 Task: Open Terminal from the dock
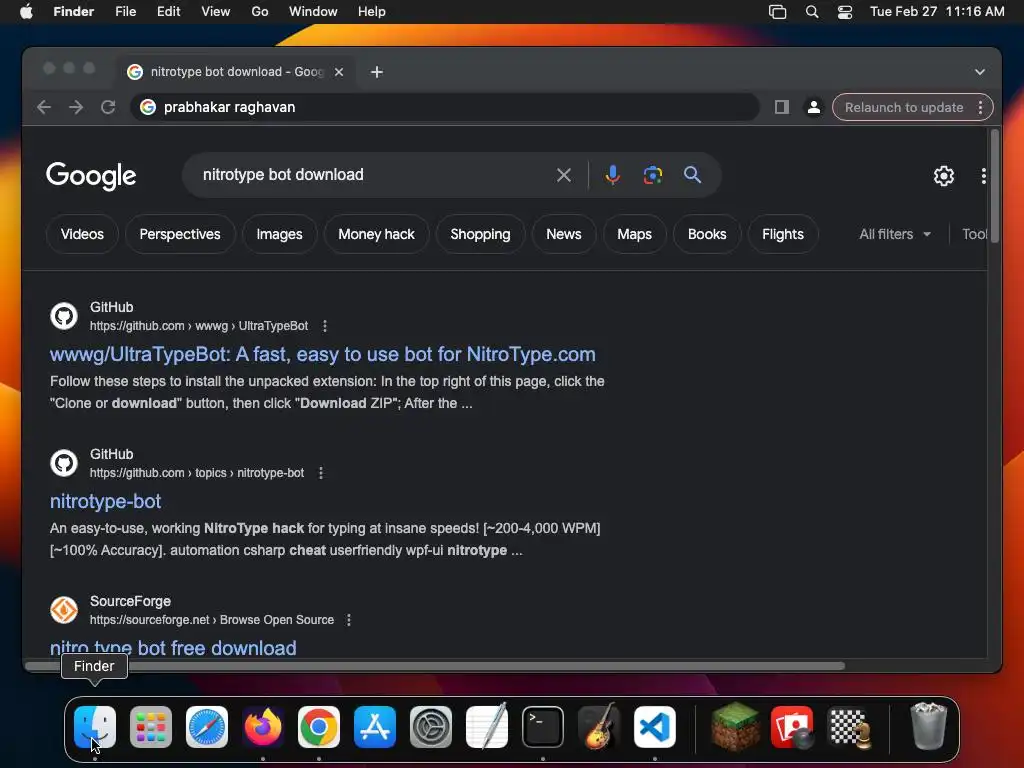(x=543, y=726)
